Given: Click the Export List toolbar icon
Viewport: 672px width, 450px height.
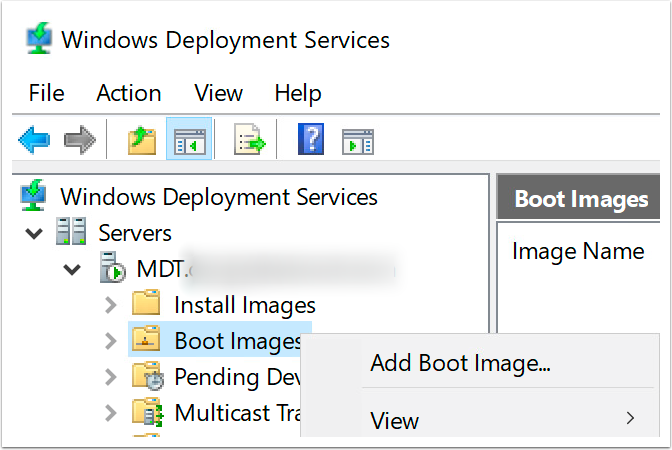Looking at the screenshot, I should [x=249, y=139].
